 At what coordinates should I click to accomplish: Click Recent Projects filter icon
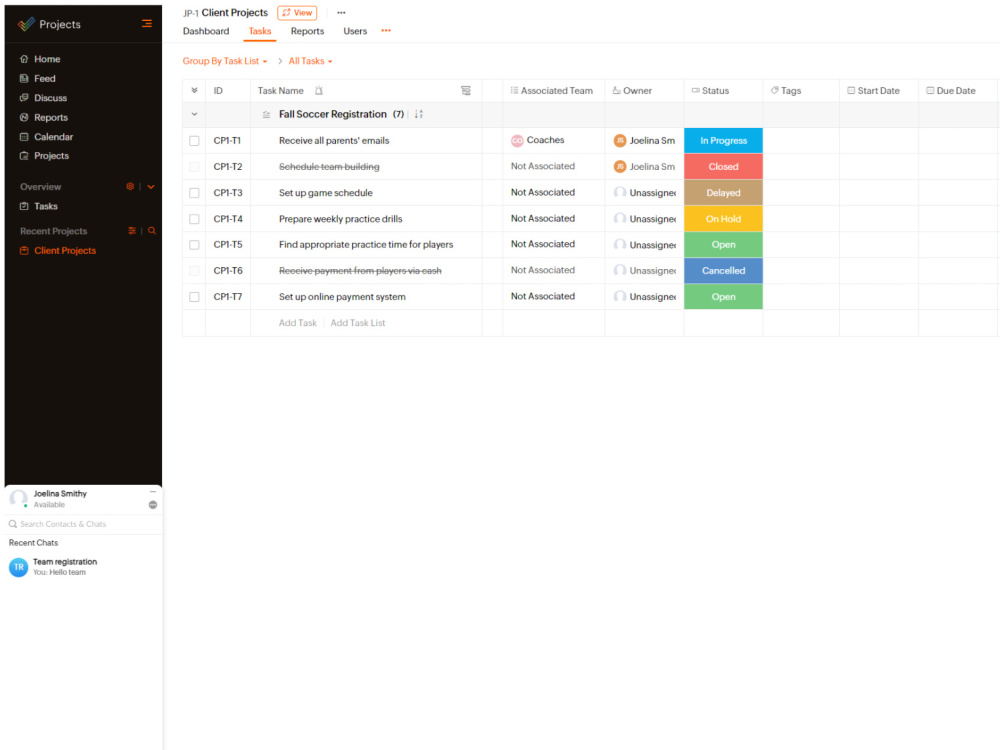click(132, 231)
